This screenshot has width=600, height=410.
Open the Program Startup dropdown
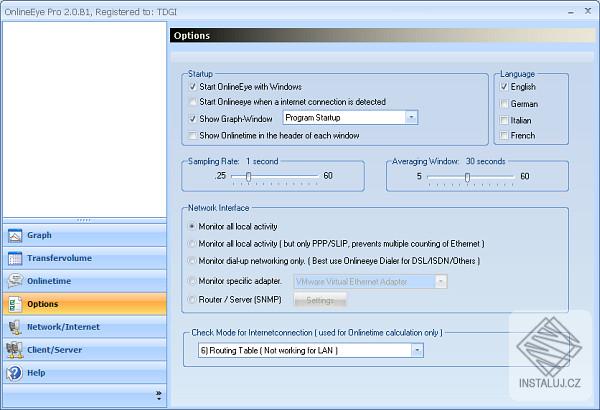(x=411, y=118)
